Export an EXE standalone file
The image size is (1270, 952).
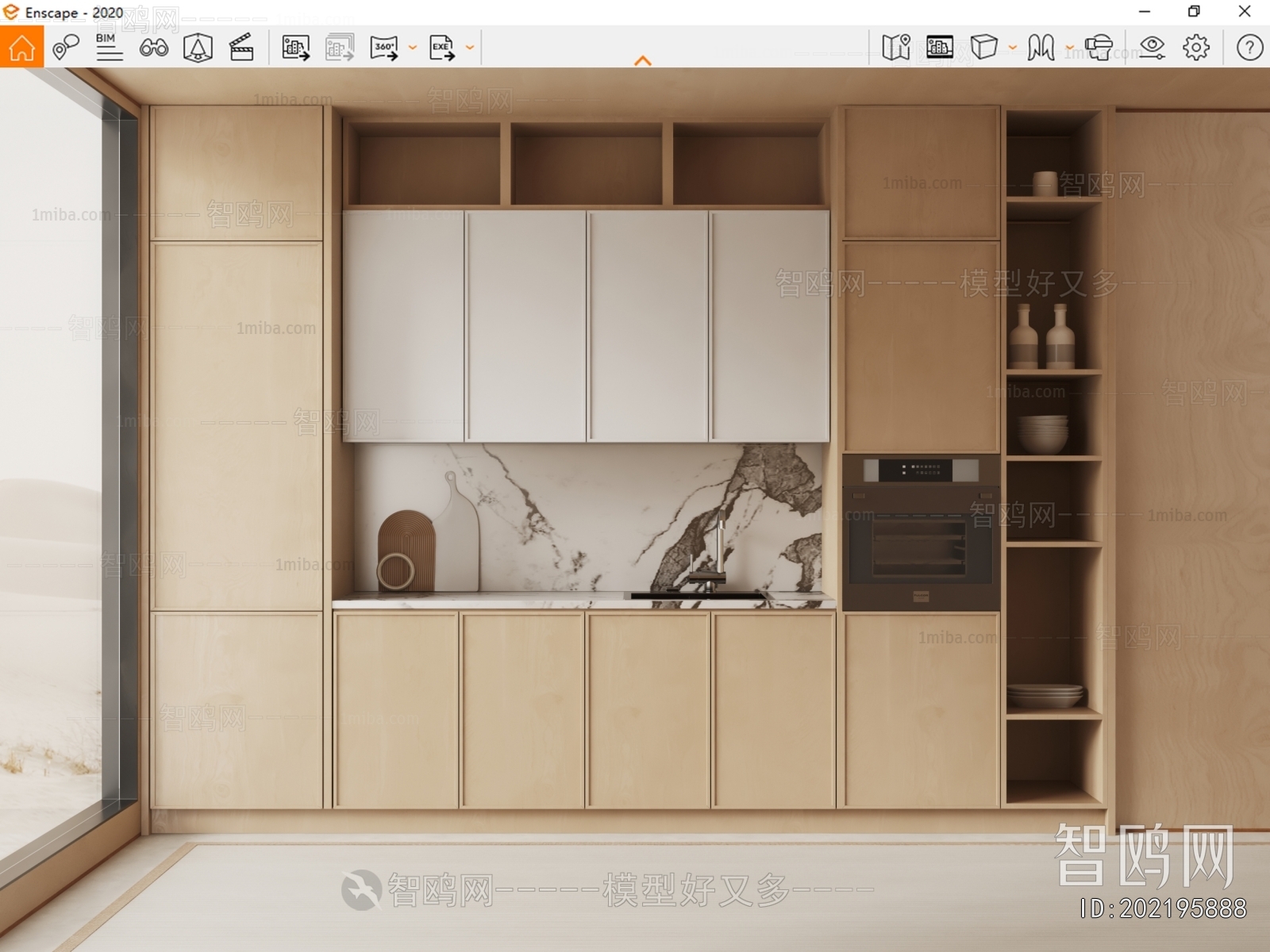coord(442,48)
